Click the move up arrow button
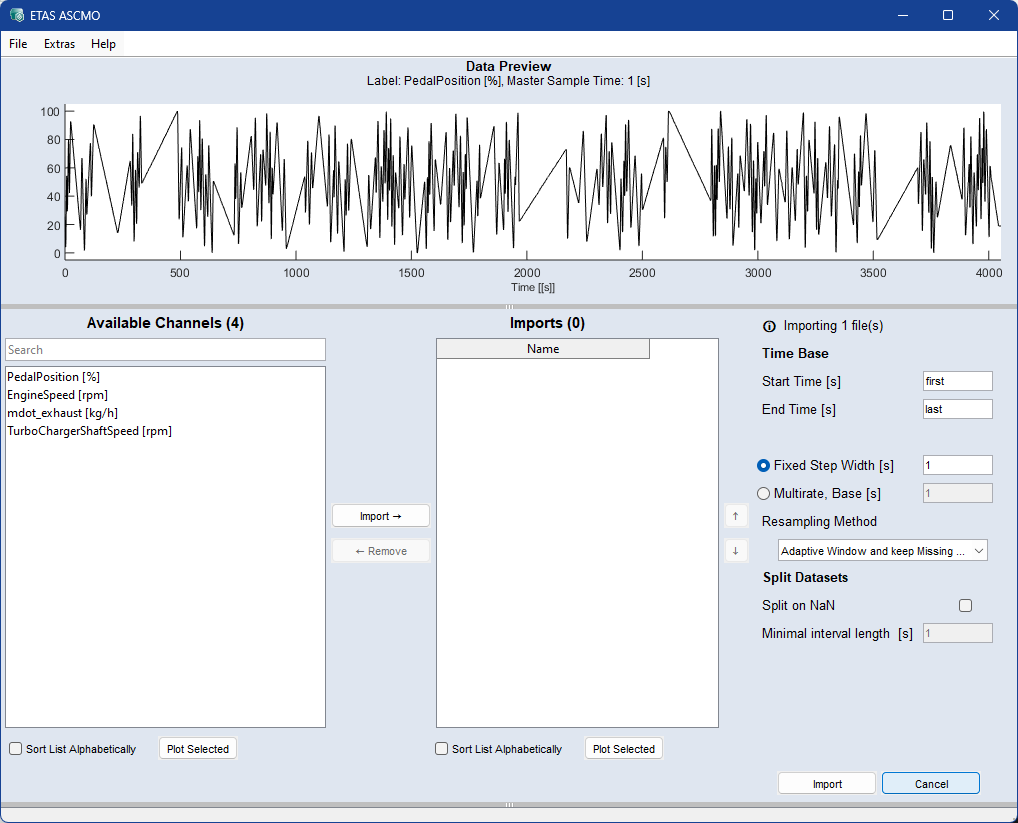The height and width of the screenshot is (823, 1018). (735, 516)
